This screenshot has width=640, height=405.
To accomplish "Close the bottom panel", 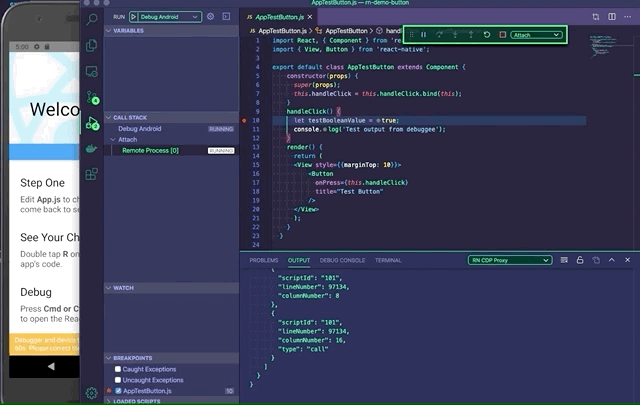I will pyautogui.click(x=627, y=260).
